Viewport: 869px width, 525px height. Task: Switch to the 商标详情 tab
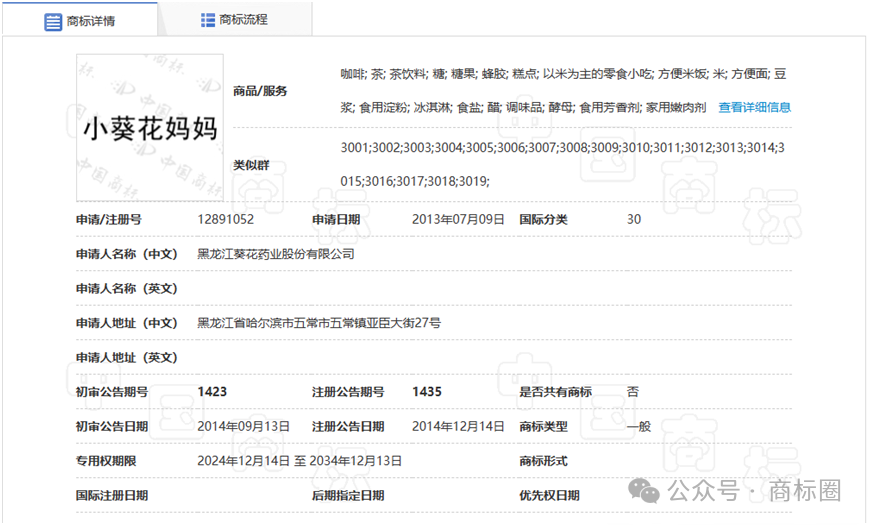(90, 21)
